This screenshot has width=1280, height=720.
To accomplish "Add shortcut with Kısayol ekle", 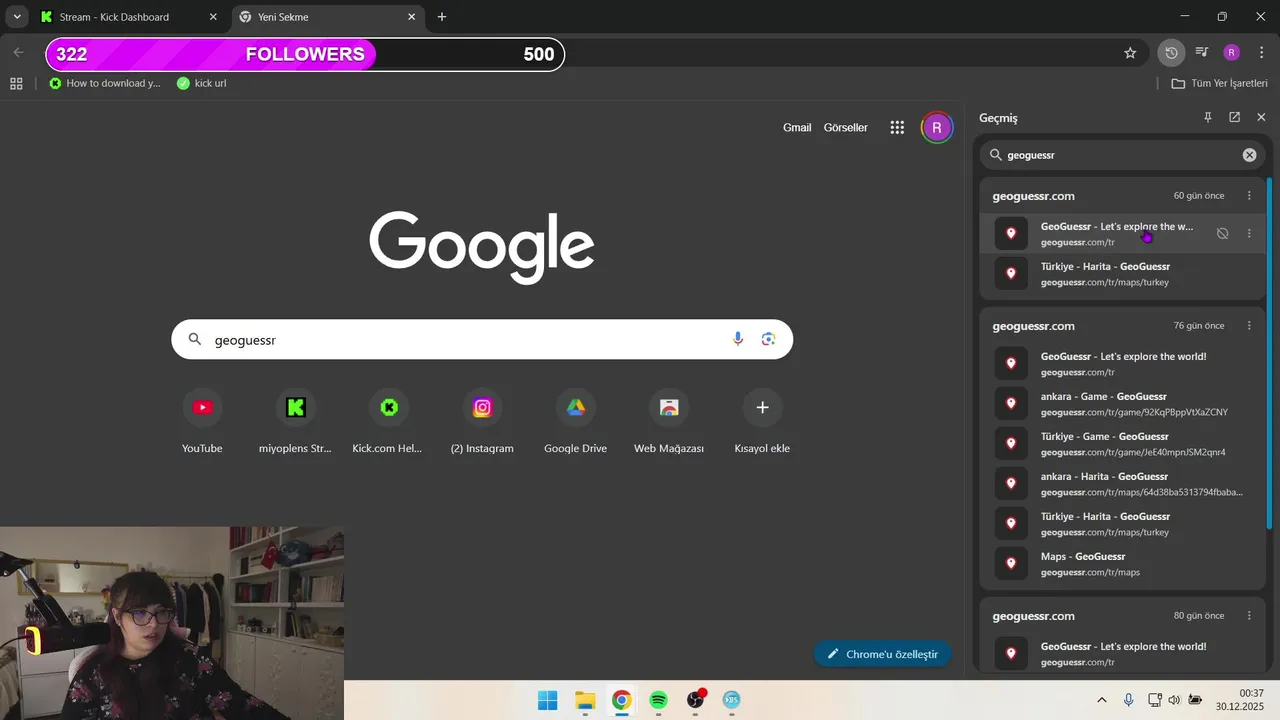I will (762, 420).
